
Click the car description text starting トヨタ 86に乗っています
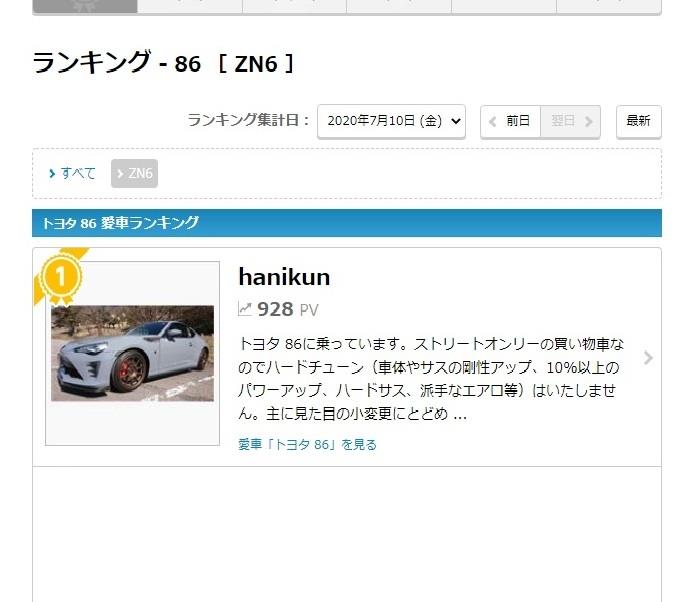(431, 379)
